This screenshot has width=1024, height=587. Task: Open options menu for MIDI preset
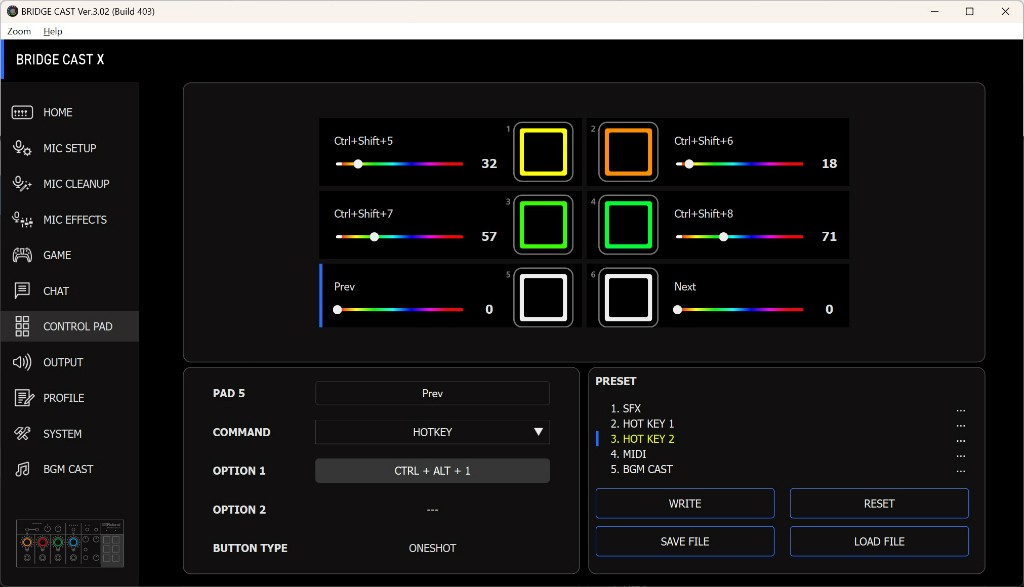coord(960,454)
